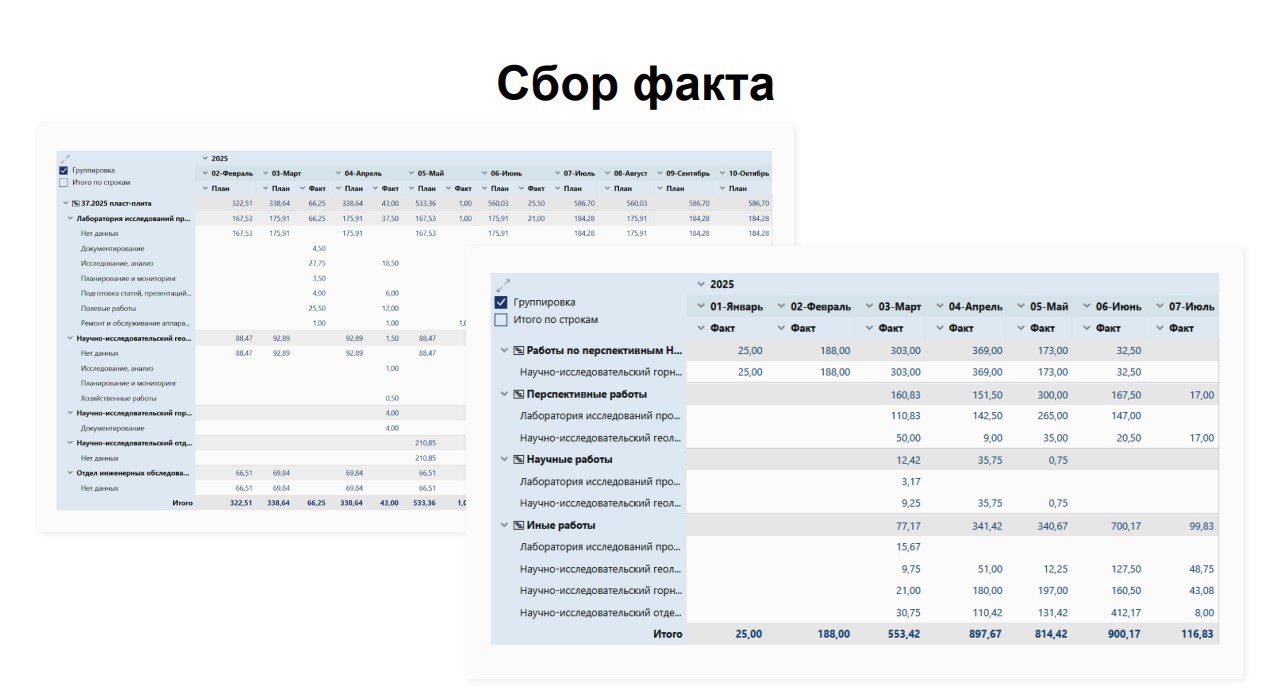The height and width of the screenshot is (691, 1273).
Task: Collapse the '10-Октябрь' column chevron
Action: pyautogui.click(x=722, y=173)
